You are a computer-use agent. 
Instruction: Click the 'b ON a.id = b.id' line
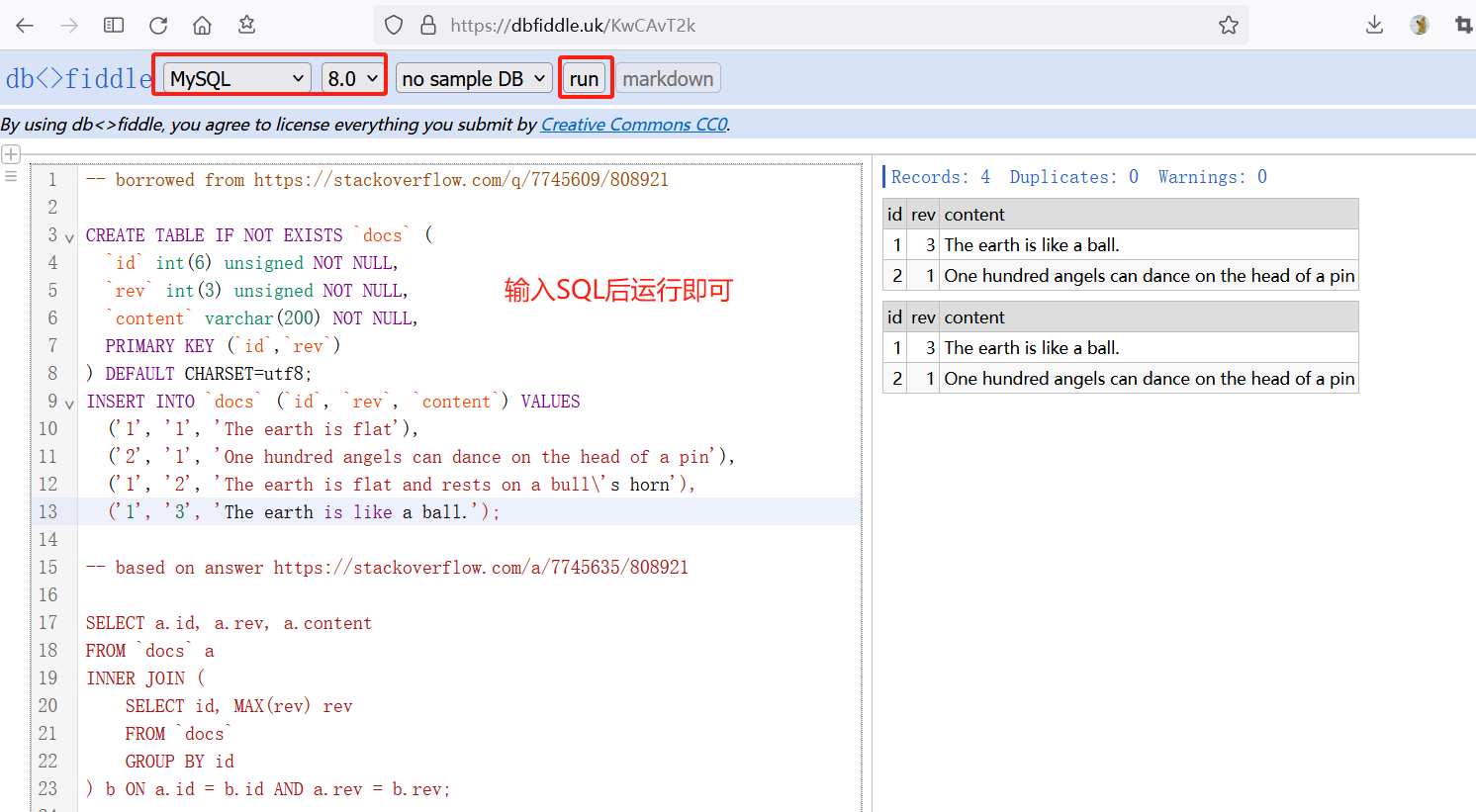tap(268, 789)
